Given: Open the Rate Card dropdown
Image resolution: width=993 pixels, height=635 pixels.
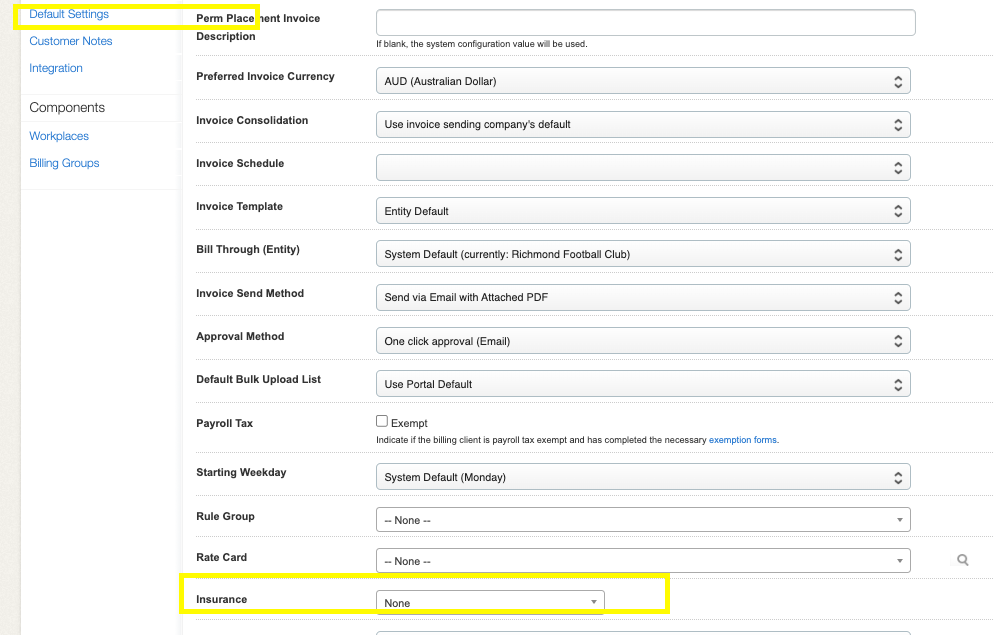Looking at the screenshot, I should click(x=643, y=561).
